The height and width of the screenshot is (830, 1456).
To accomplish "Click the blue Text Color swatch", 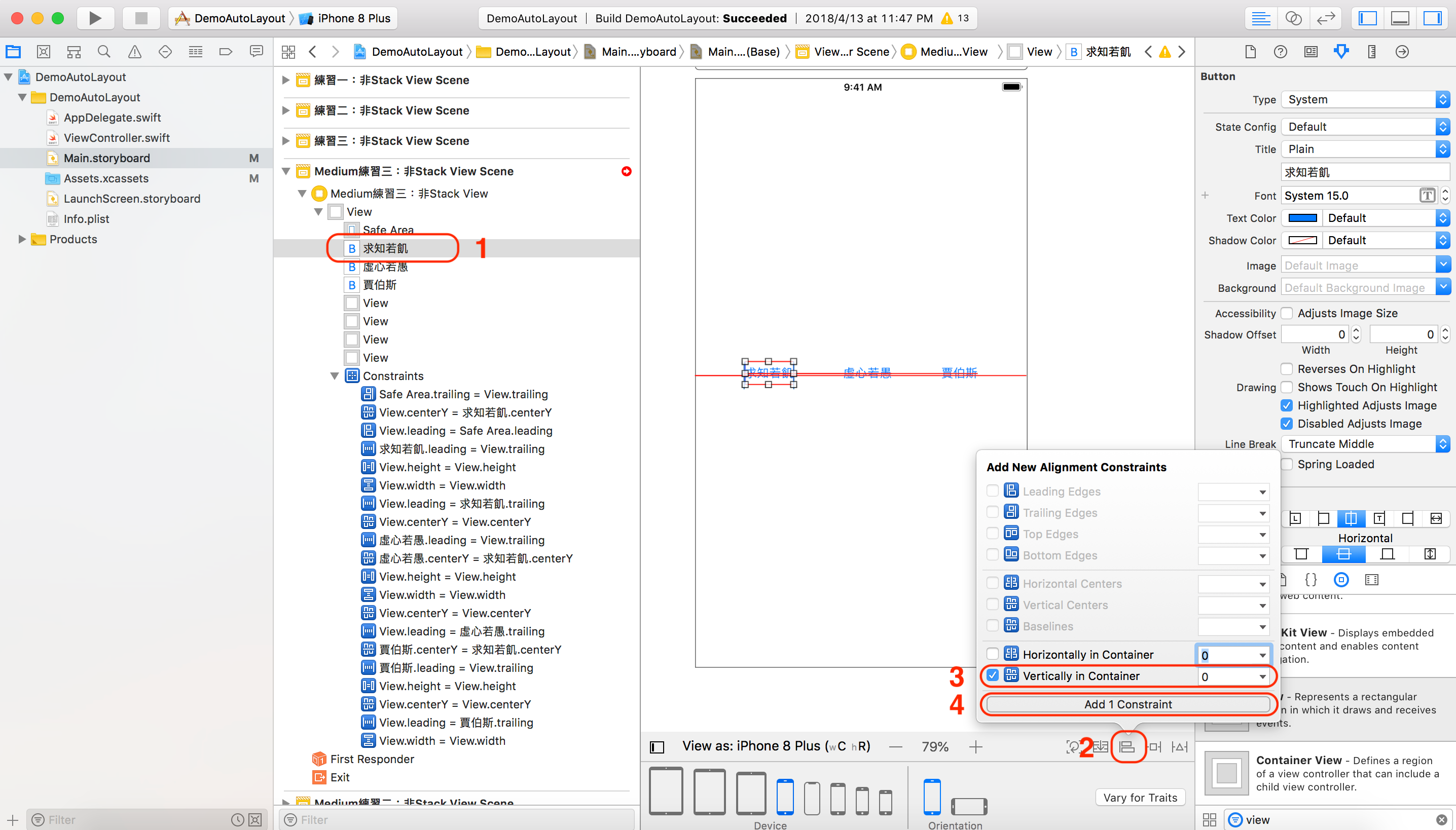I will click(1303, 218).
